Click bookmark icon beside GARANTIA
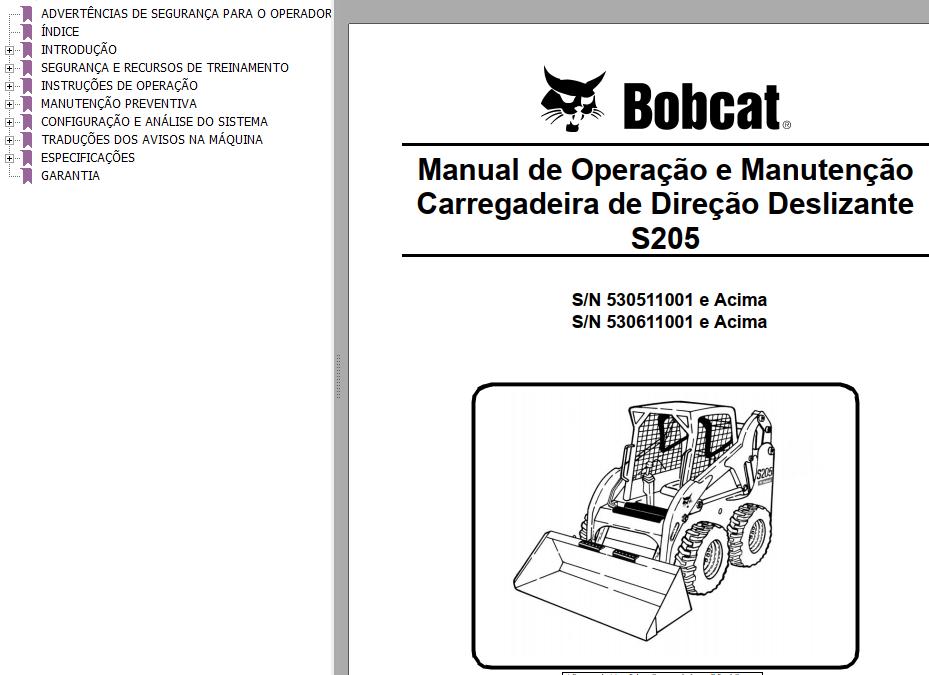The image size is (929, 675). [x=27, y=176]
